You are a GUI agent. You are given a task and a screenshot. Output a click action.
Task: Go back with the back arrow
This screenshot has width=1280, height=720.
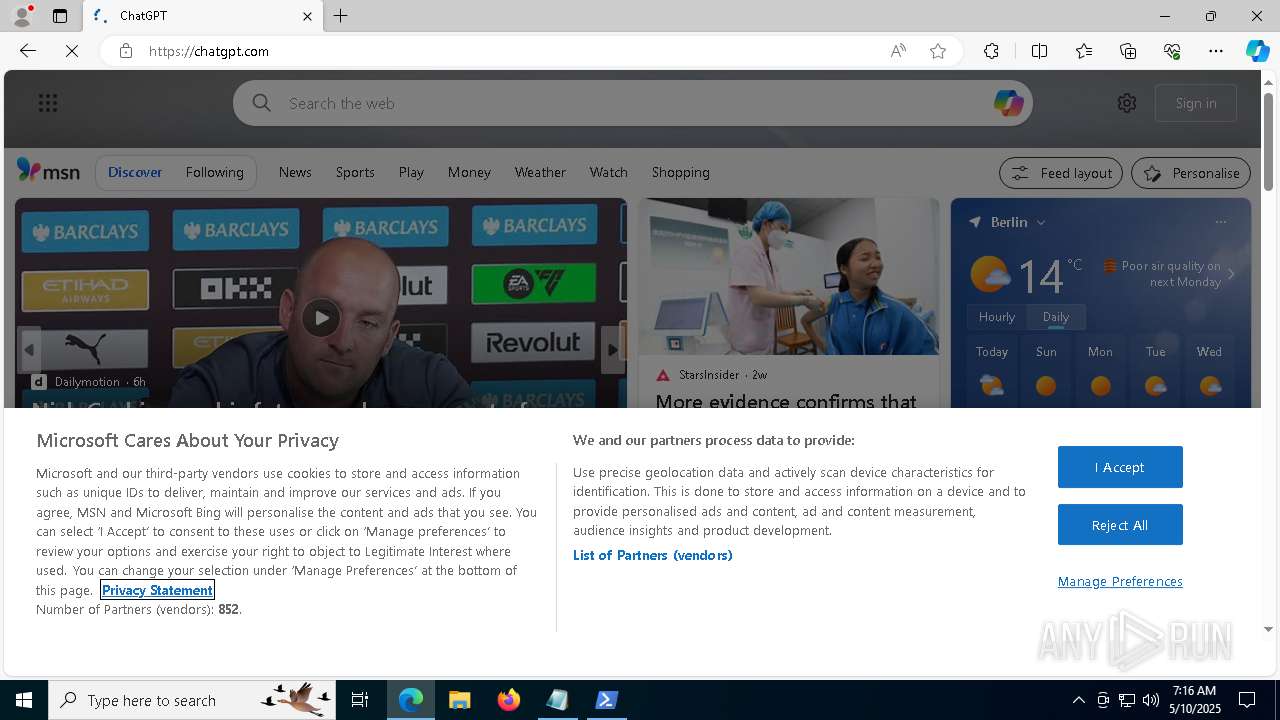pyautogui.click(x=28, y=51)
